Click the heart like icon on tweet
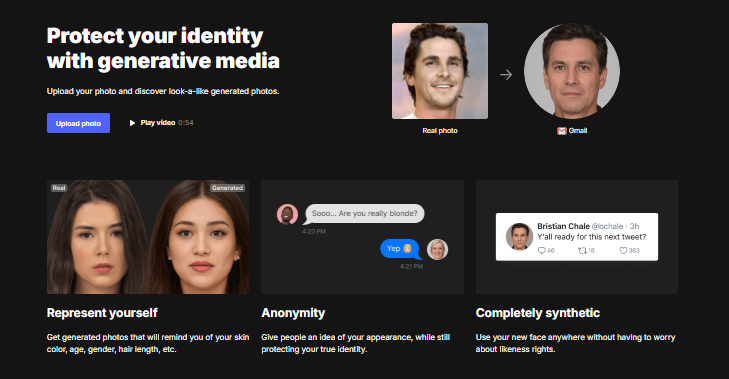 (x=623, y=251)
